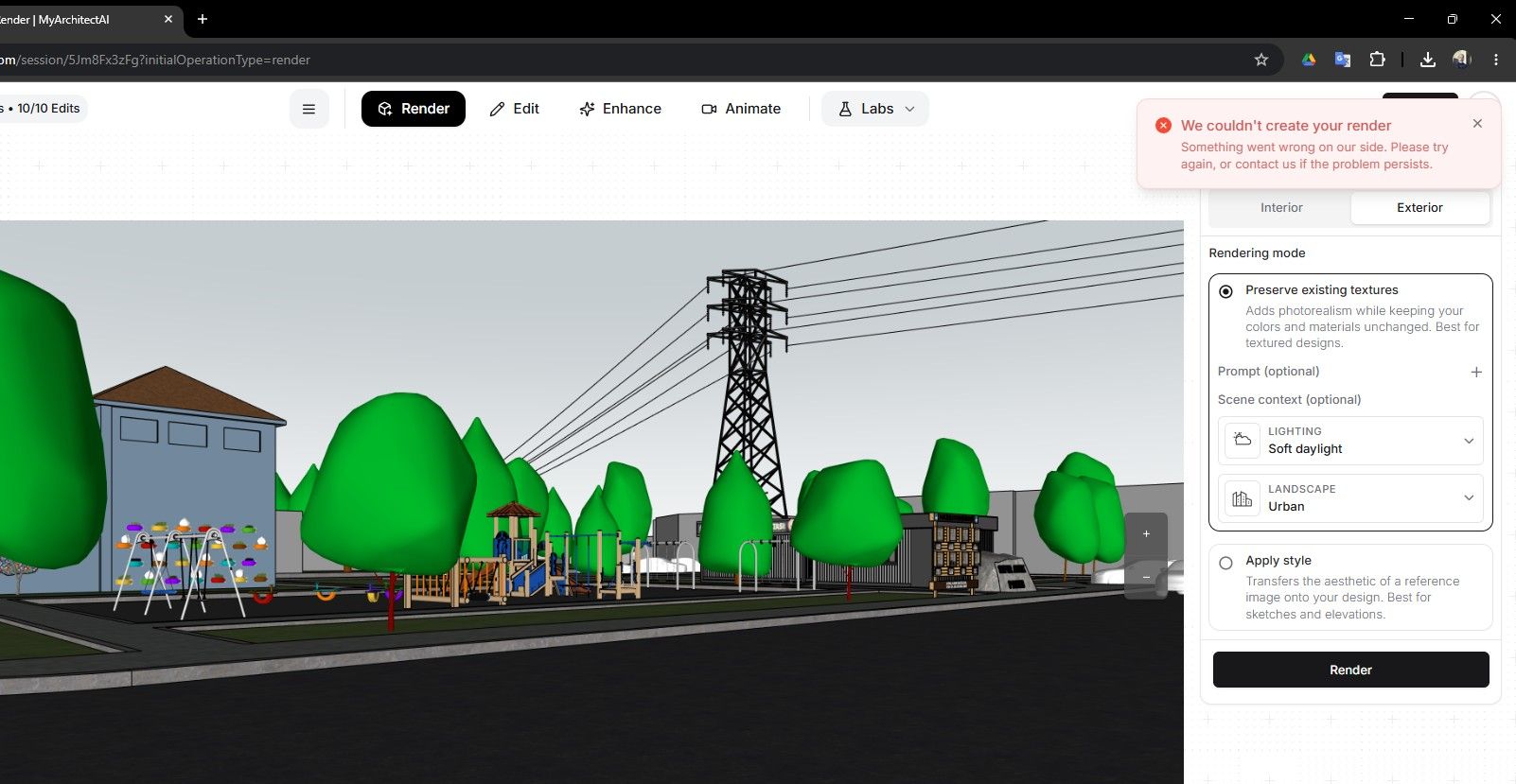1516x784 pixels.
Task: Open the Enhance mode
Action: [621, 109]
